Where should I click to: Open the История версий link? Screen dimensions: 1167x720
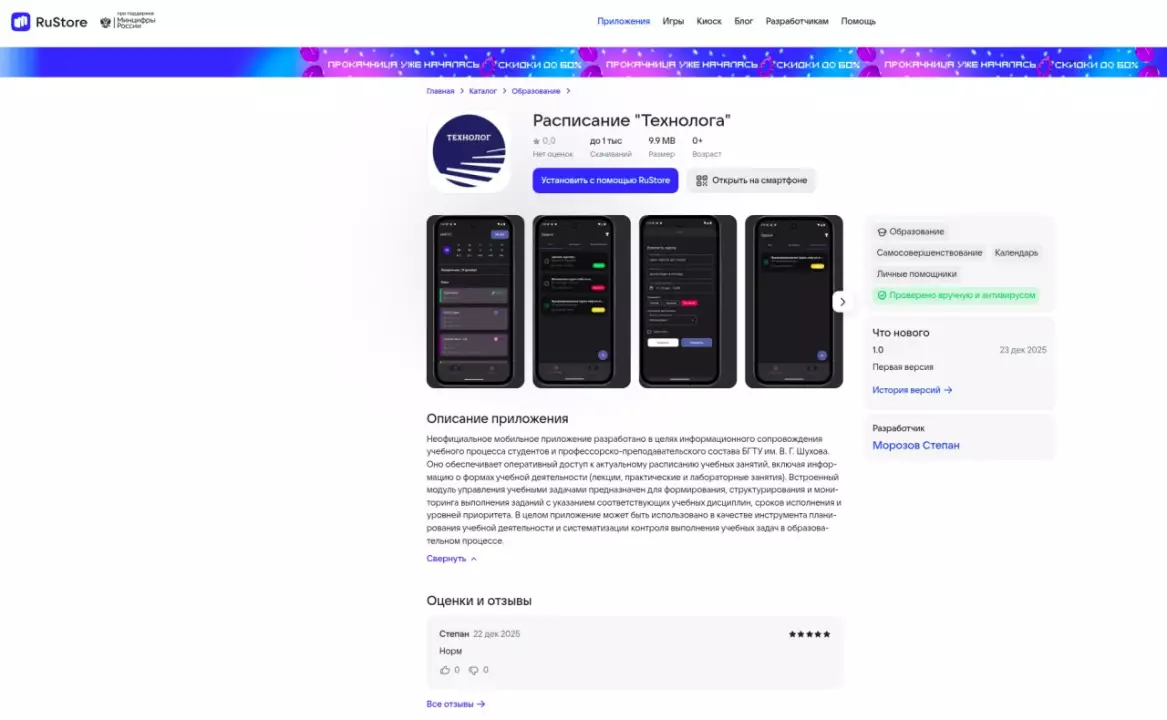click(x=912, y=390)
